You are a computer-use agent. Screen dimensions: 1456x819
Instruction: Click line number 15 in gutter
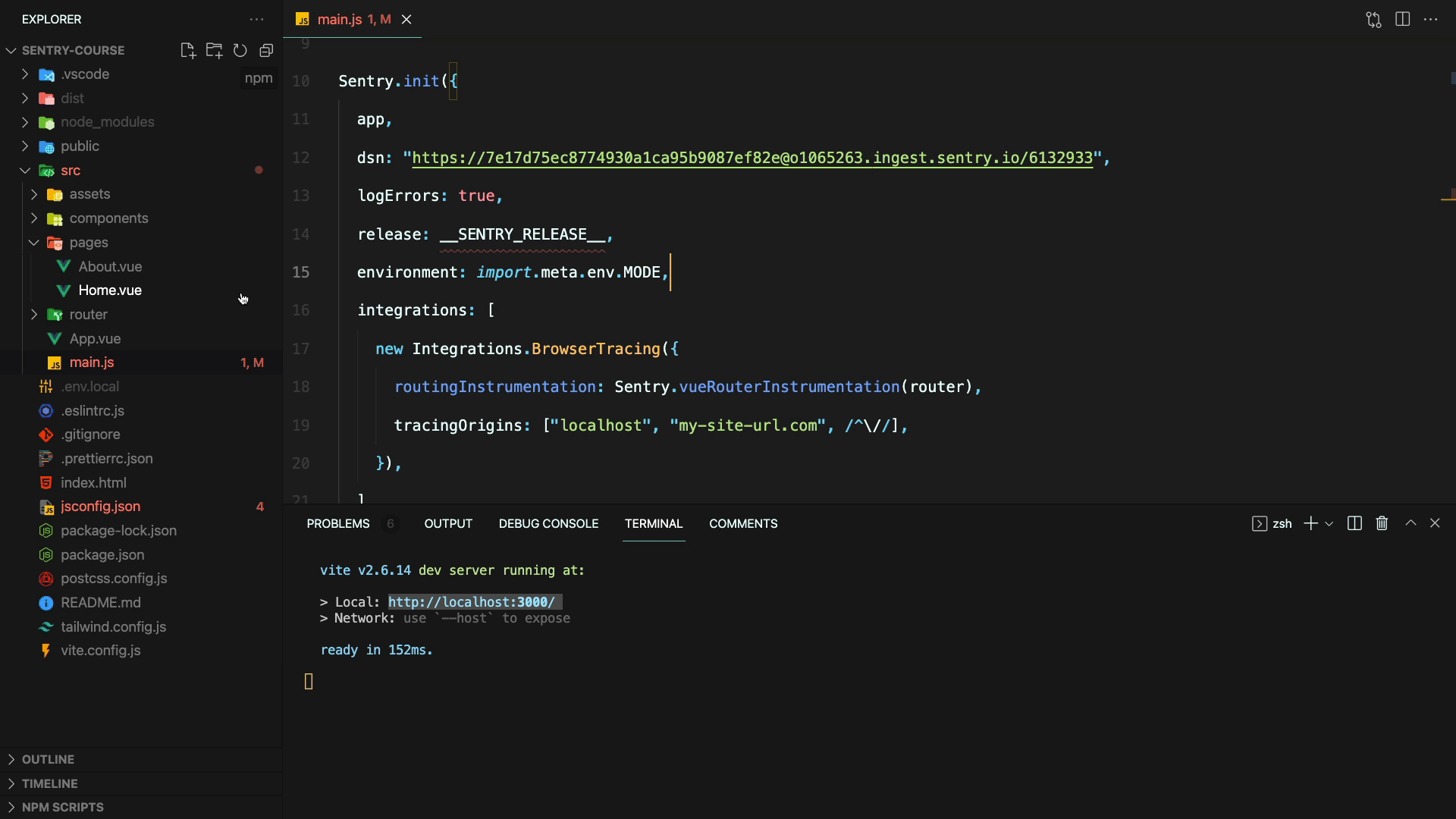click(x=301, y=272)
